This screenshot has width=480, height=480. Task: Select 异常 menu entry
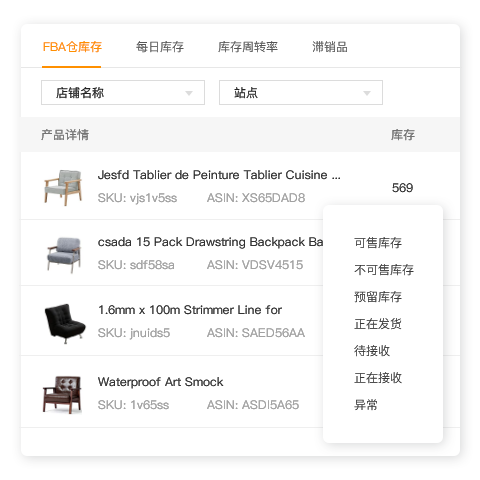(x=366, y=405)
